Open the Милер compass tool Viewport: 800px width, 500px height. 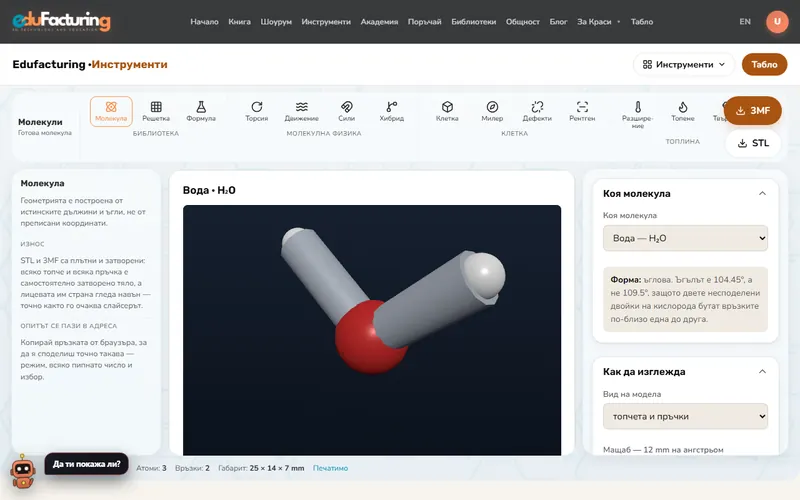492,111
